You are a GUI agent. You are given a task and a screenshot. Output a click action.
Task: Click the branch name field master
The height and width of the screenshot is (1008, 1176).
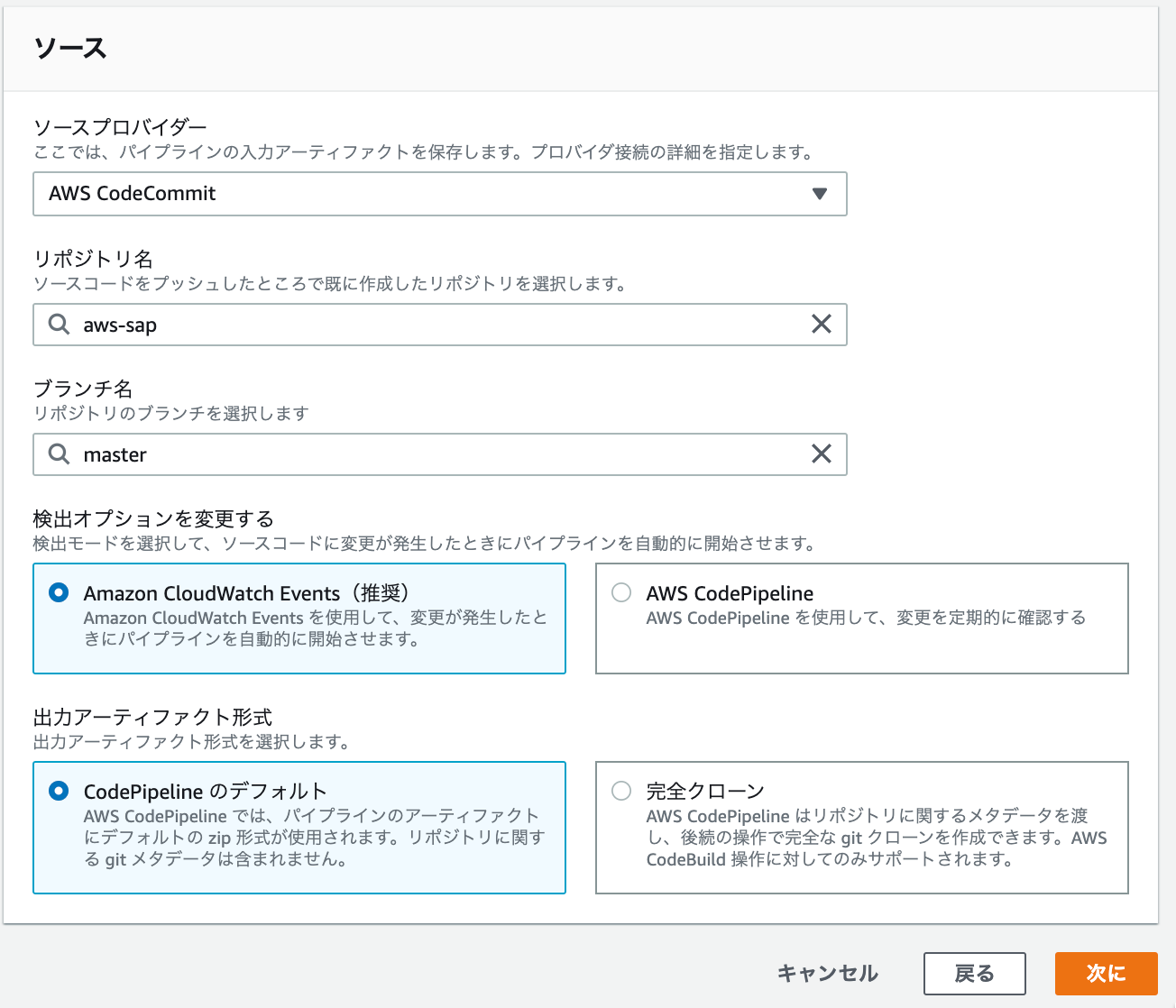(x=439, y=454)
